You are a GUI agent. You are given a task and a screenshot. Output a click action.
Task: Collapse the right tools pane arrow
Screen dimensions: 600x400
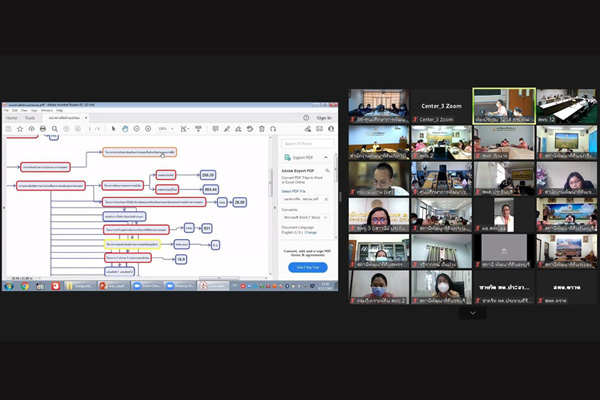(x=275, y=208)
